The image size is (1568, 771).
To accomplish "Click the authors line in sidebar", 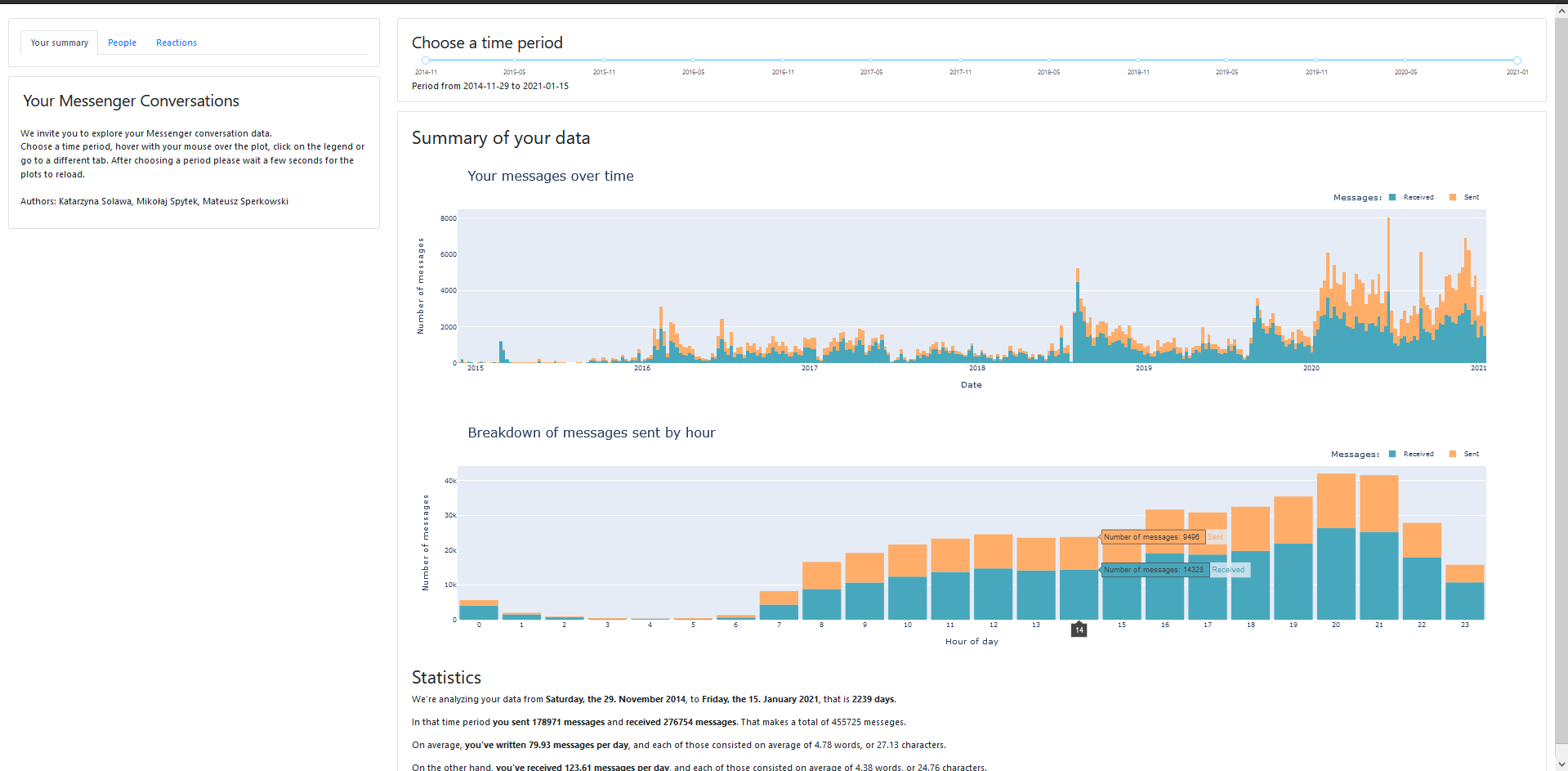I will click(x=154, y=201).
